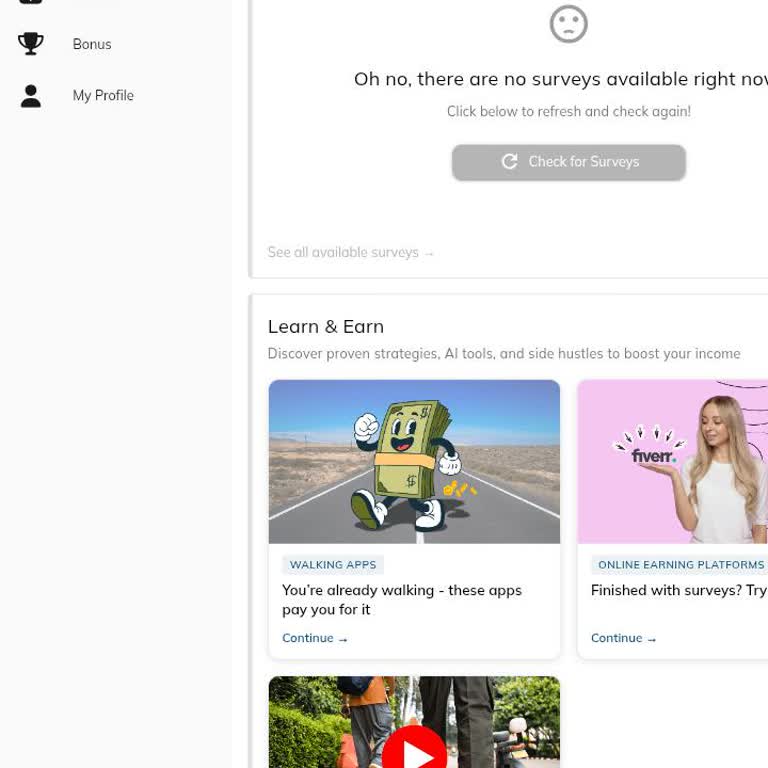Open the walking money cartoon thumbnail

click(414, 461)
